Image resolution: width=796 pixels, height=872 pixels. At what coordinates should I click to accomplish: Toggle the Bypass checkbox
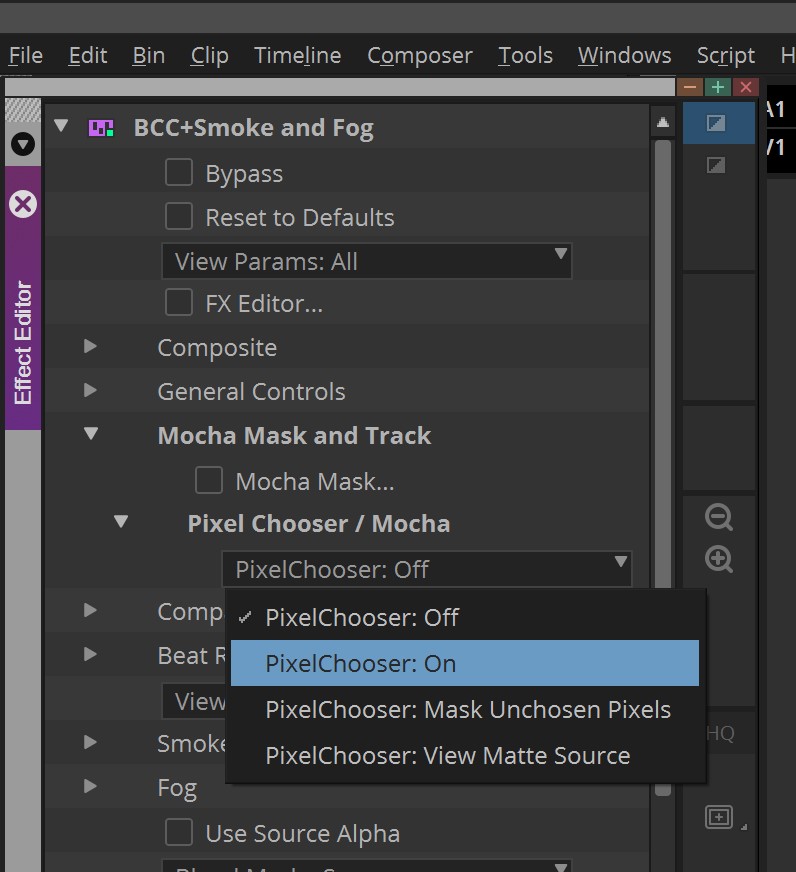tap(179, 172)
